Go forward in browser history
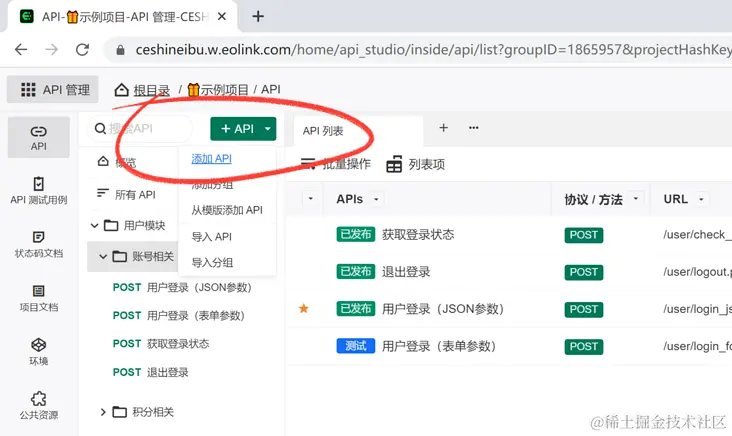This screenshot has height=436, width=732. click(52, 49)
